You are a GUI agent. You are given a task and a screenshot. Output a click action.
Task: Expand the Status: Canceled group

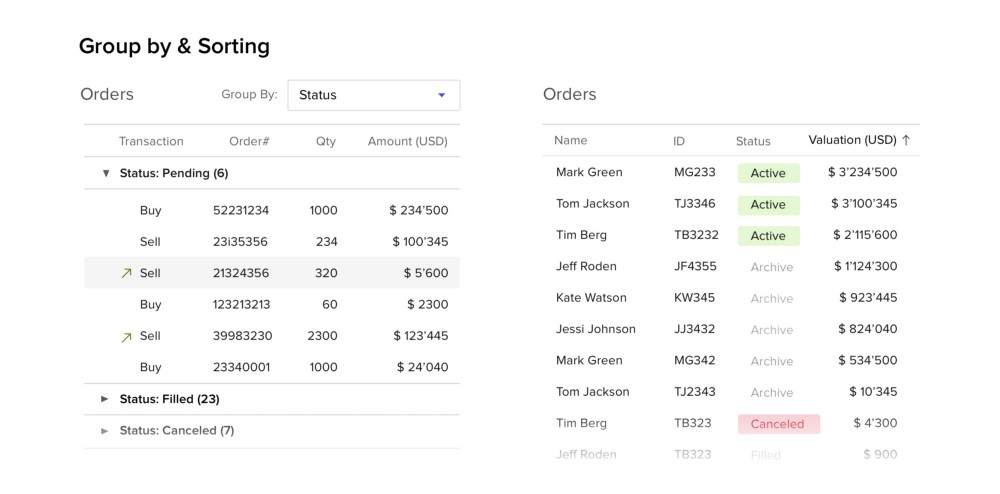105,431
